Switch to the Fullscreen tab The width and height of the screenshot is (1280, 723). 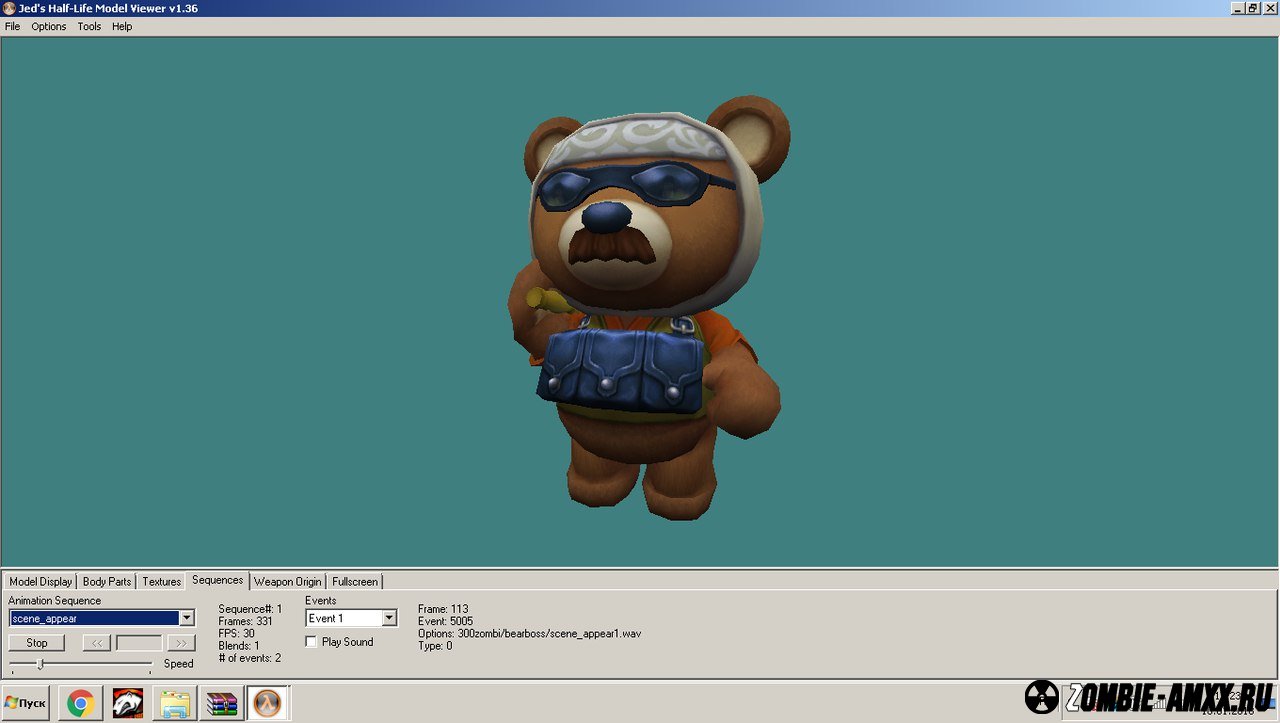pos(355,581)
